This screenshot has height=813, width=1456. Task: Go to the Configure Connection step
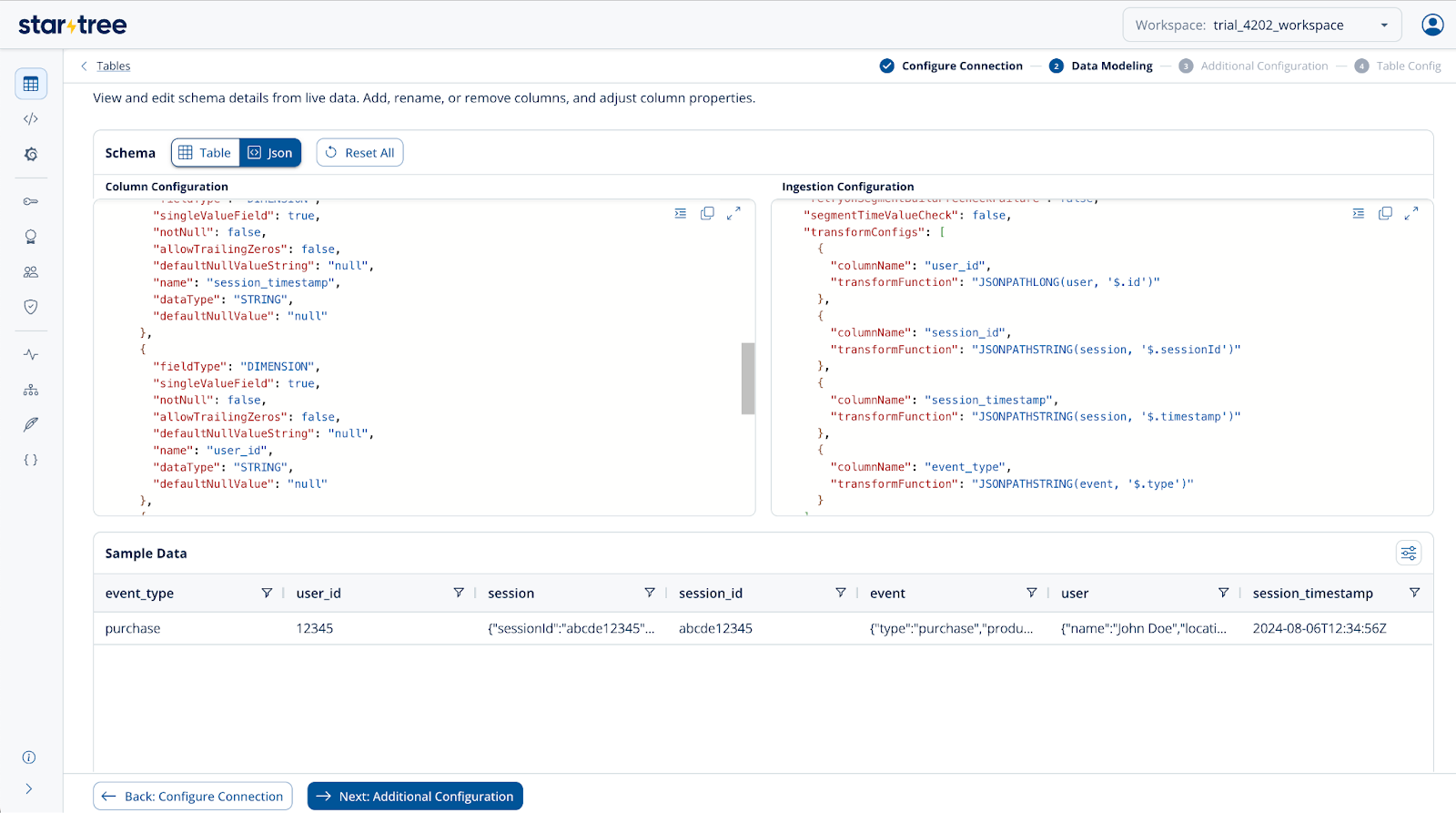(951, 66)
